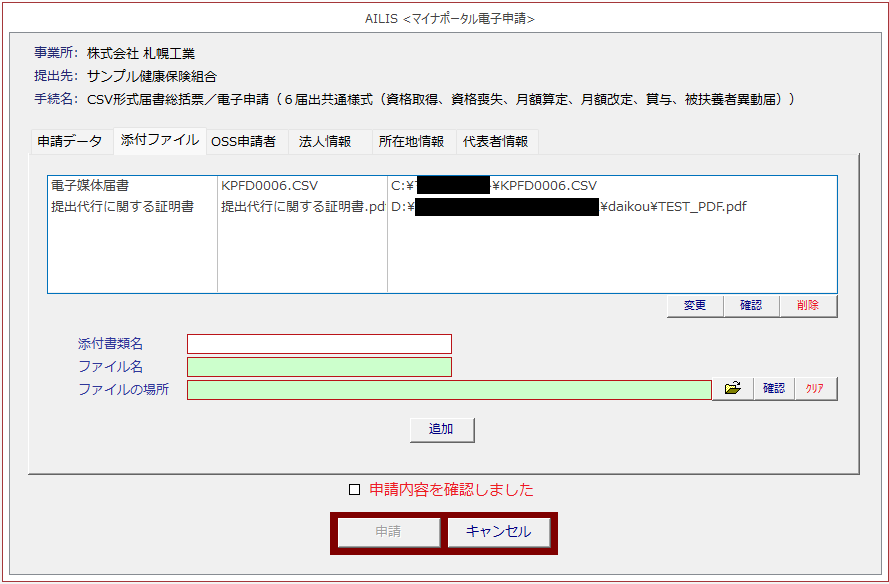This screenshot has width=889, height=584.
Task: Go to the 法人情報 tab
Action: [x=325, y=142]
